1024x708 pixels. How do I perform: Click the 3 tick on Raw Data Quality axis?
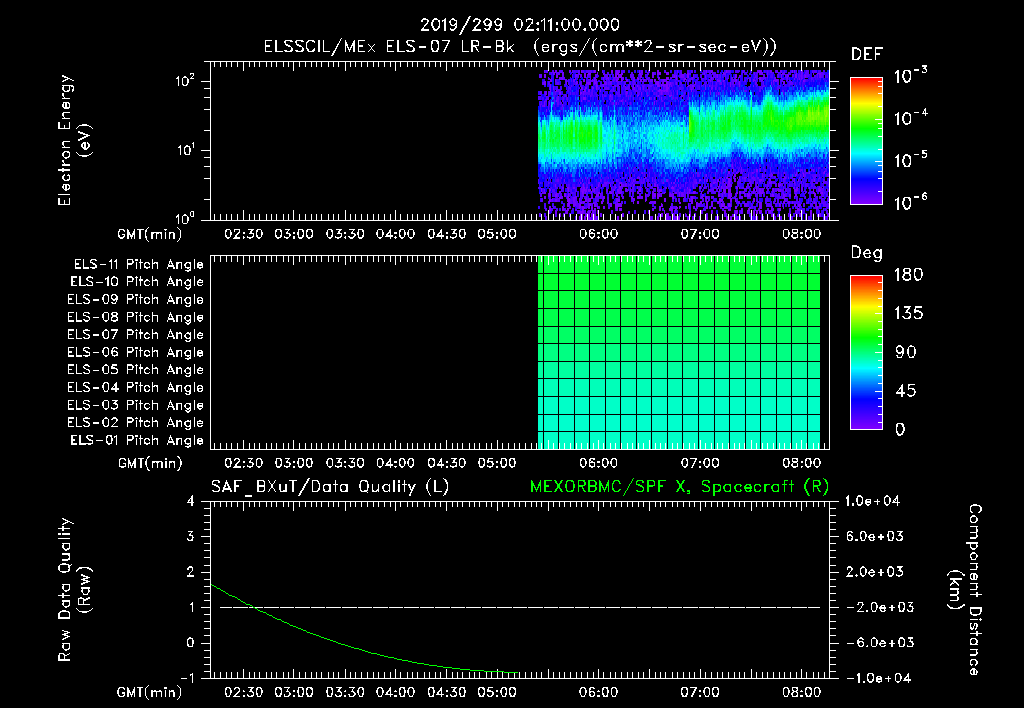click(191, 536)
